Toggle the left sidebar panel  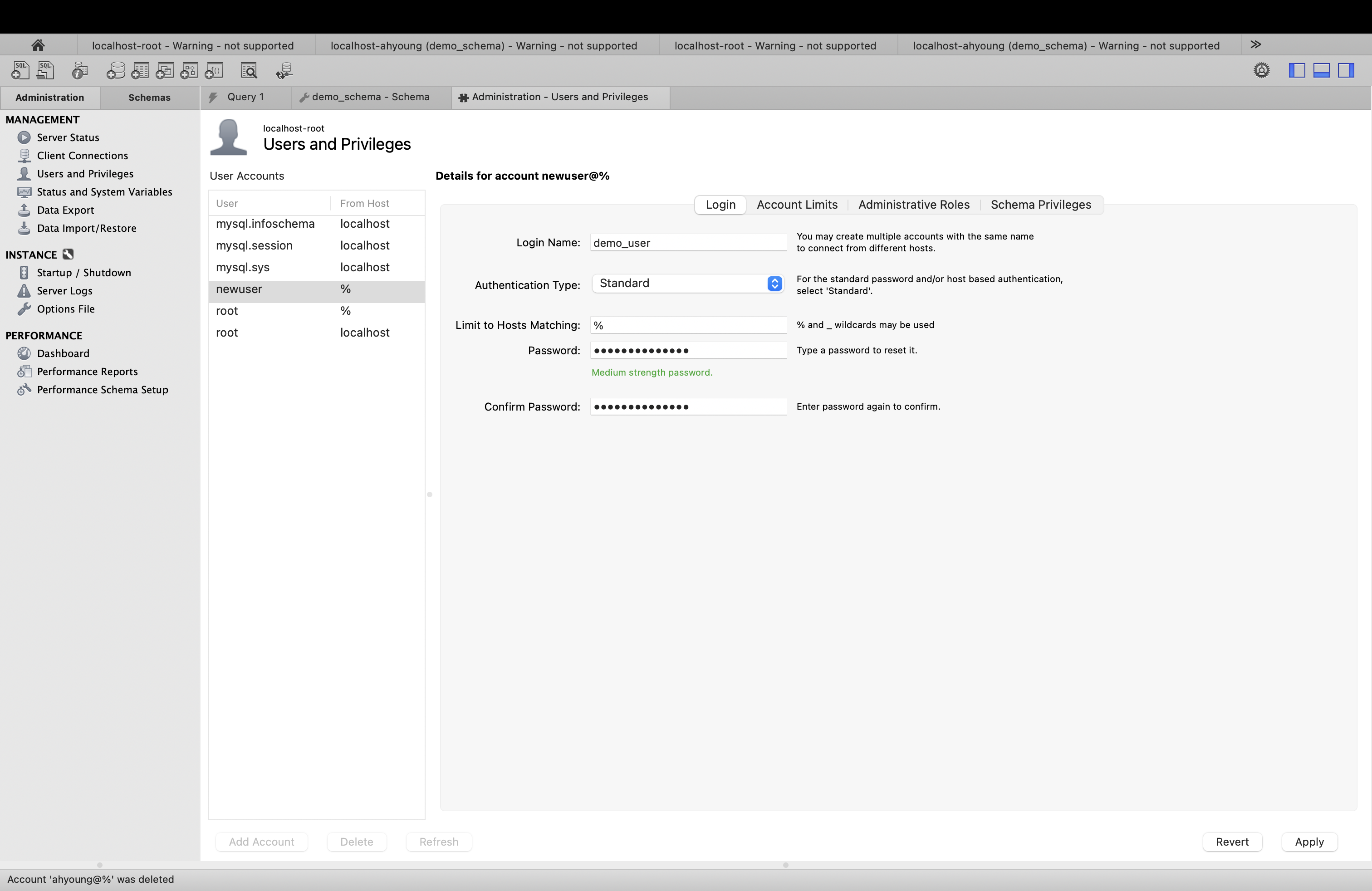pyautogui.click(x=1297, y=70)
